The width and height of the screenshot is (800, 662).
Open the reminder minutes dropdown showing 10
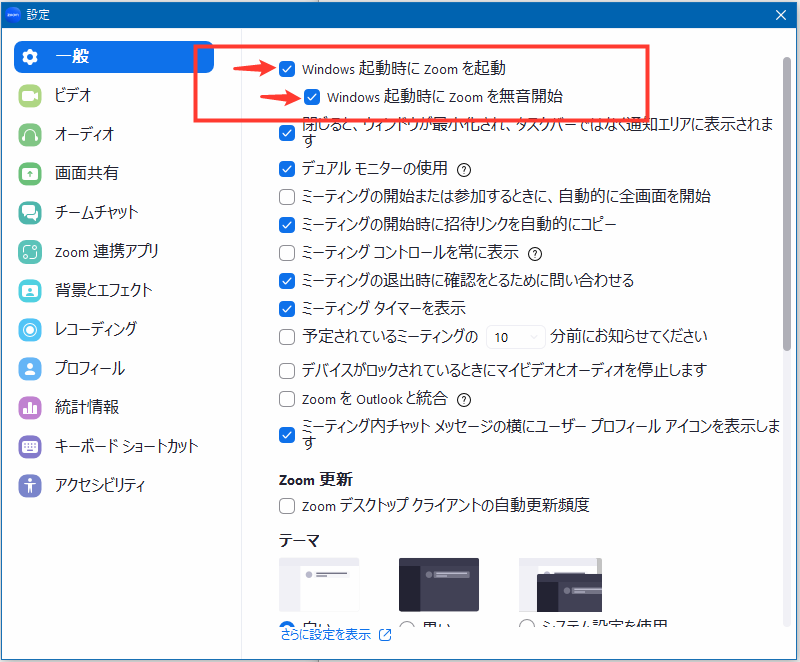(x=516, y=337)
